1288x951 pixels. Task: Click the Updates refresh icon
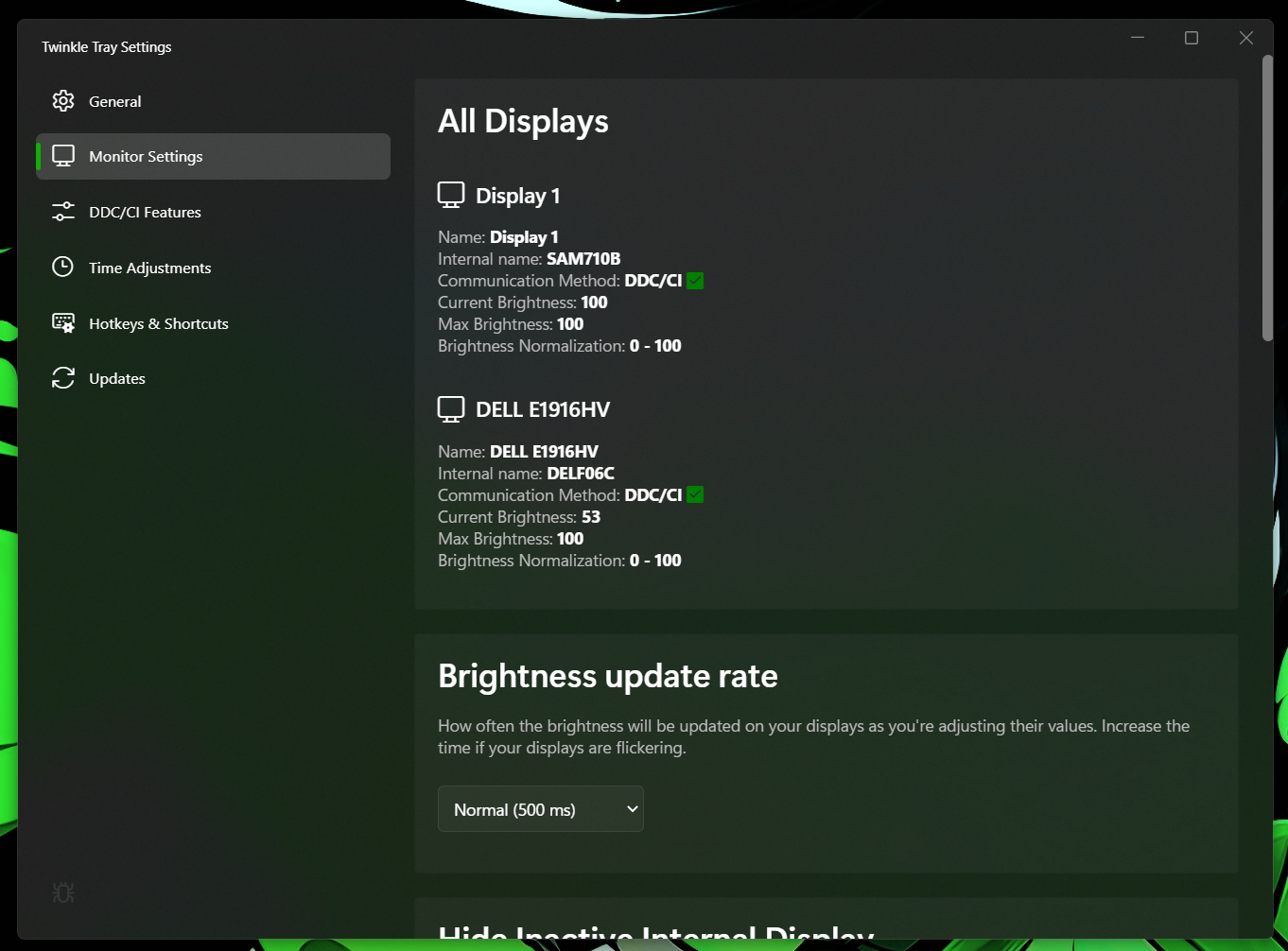click(x=62, y=377)
